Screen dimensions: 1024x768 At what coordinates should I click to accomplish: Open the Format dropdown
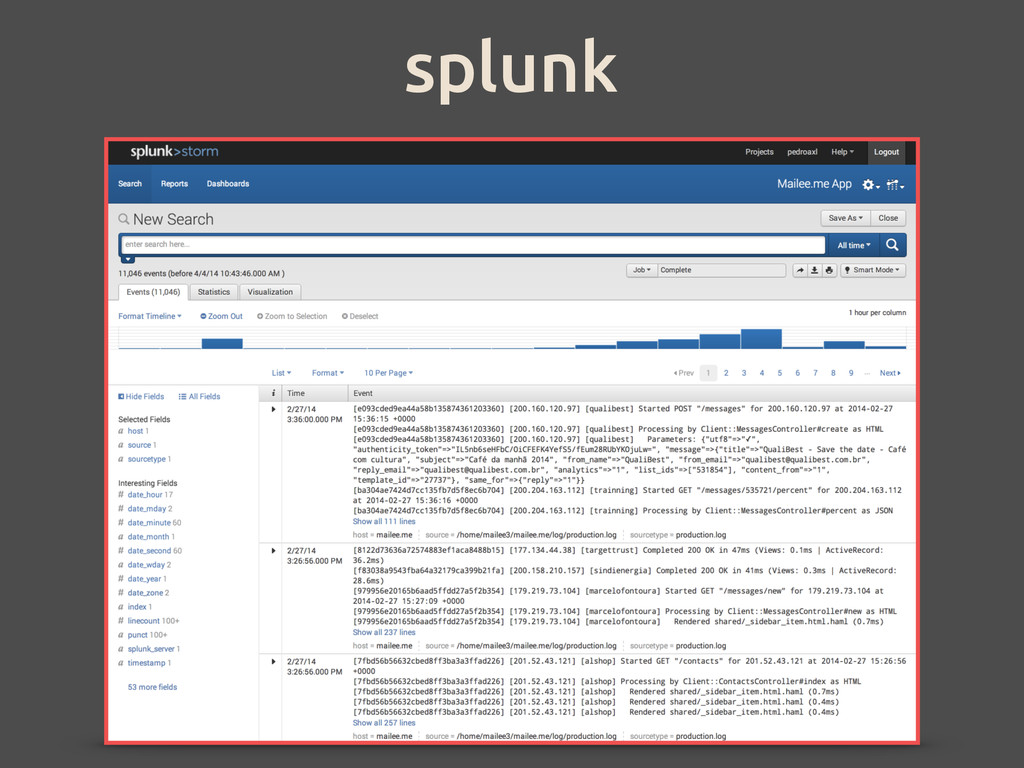pos(327,373)
